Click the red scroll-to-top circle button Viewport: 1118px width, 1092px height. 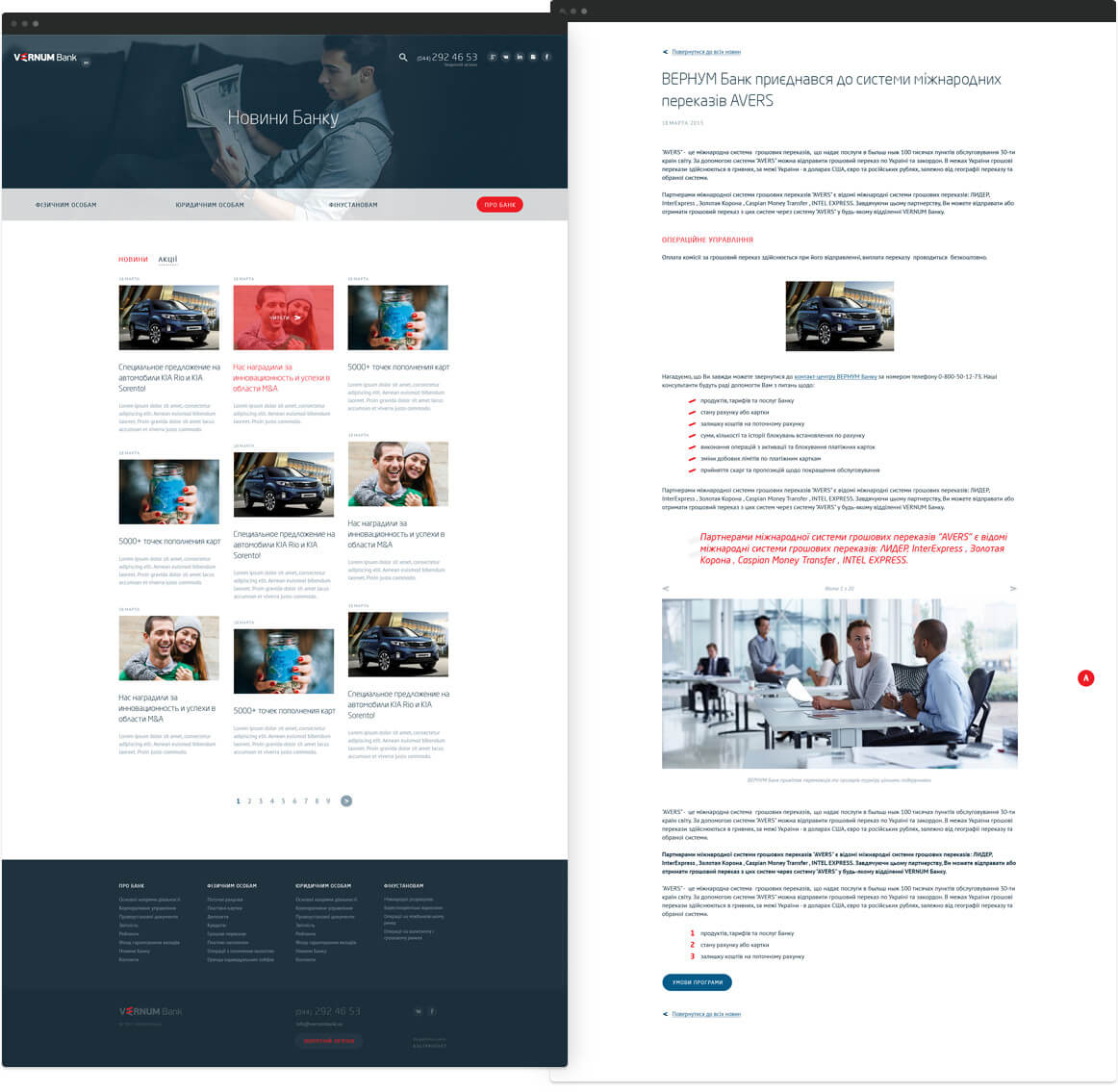point(1085,678)
